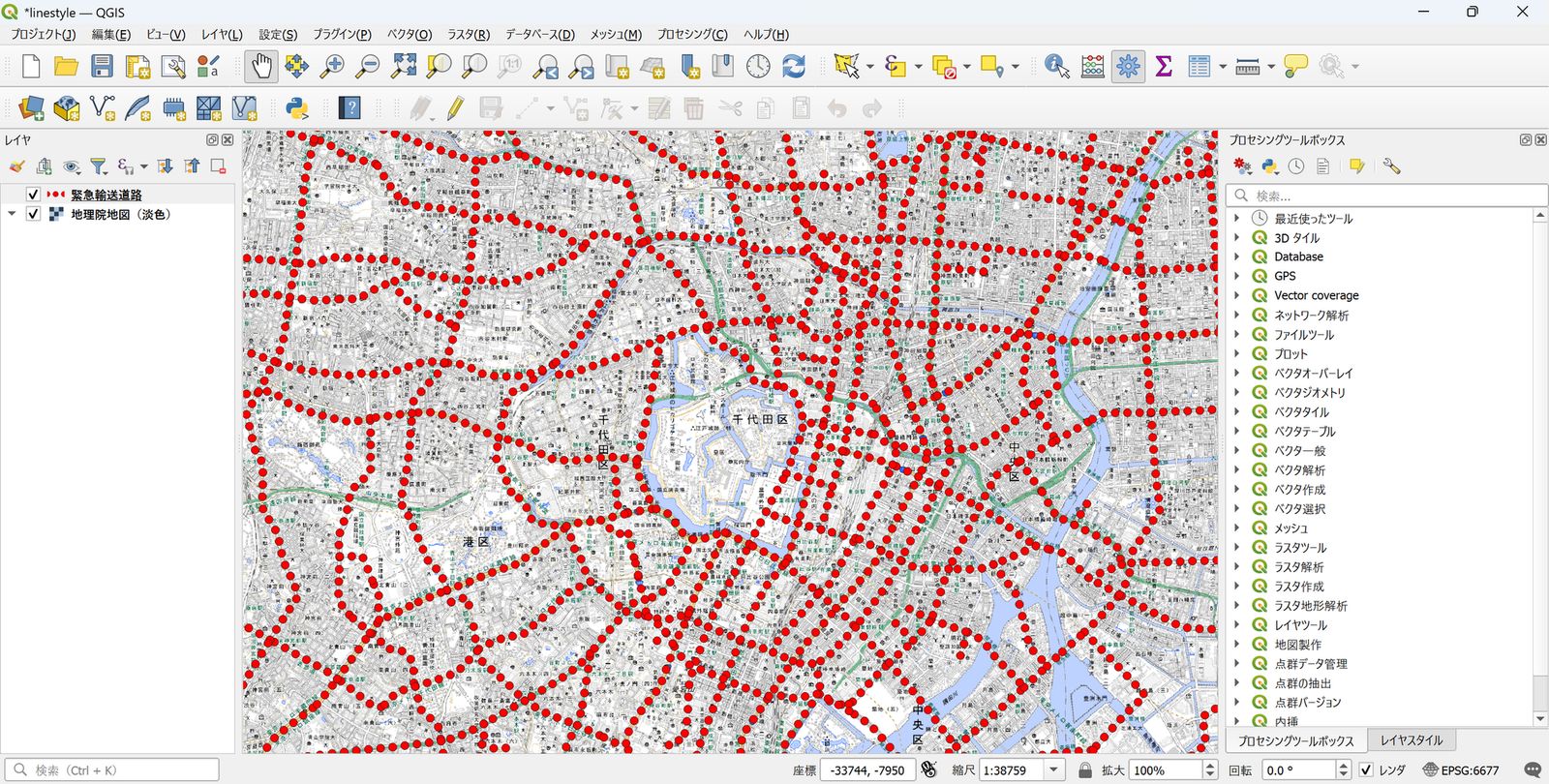The image size is (1549, 784).
Task: Expand all layers in Layers panel
Action: coord(165,166)
